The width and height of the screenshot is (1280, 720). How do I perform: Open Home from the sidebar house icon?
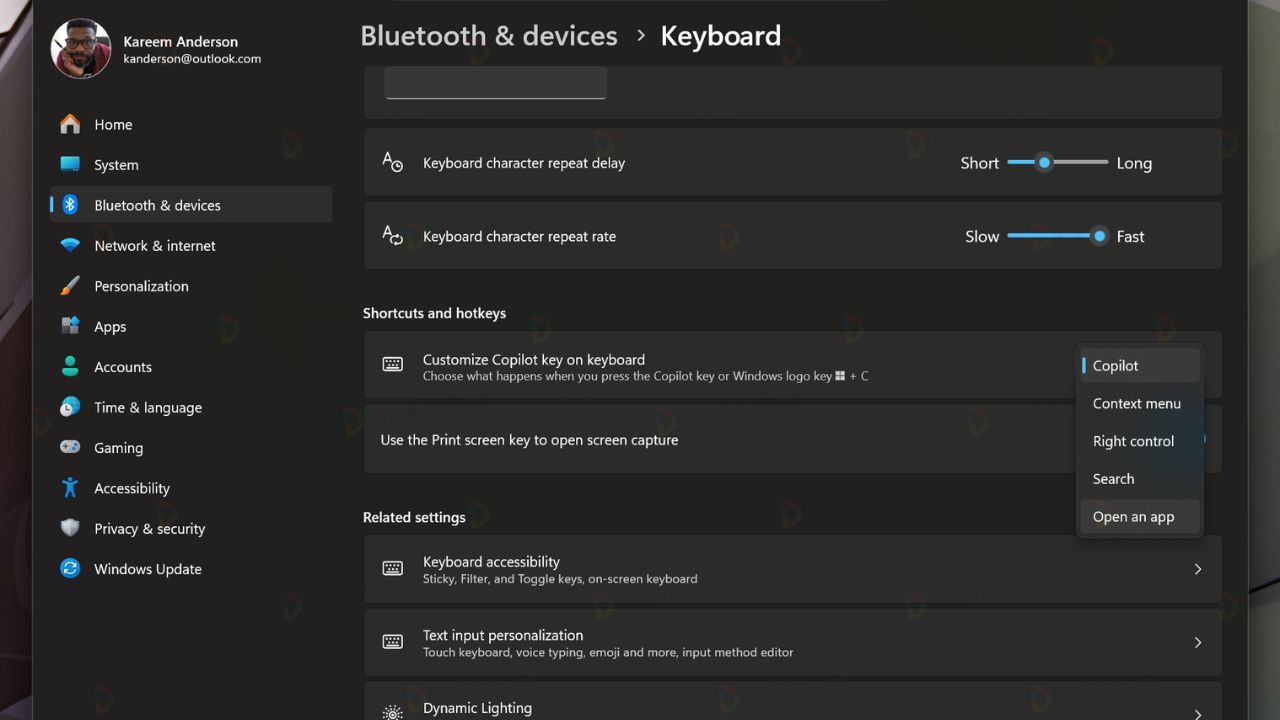click(70, 124)
